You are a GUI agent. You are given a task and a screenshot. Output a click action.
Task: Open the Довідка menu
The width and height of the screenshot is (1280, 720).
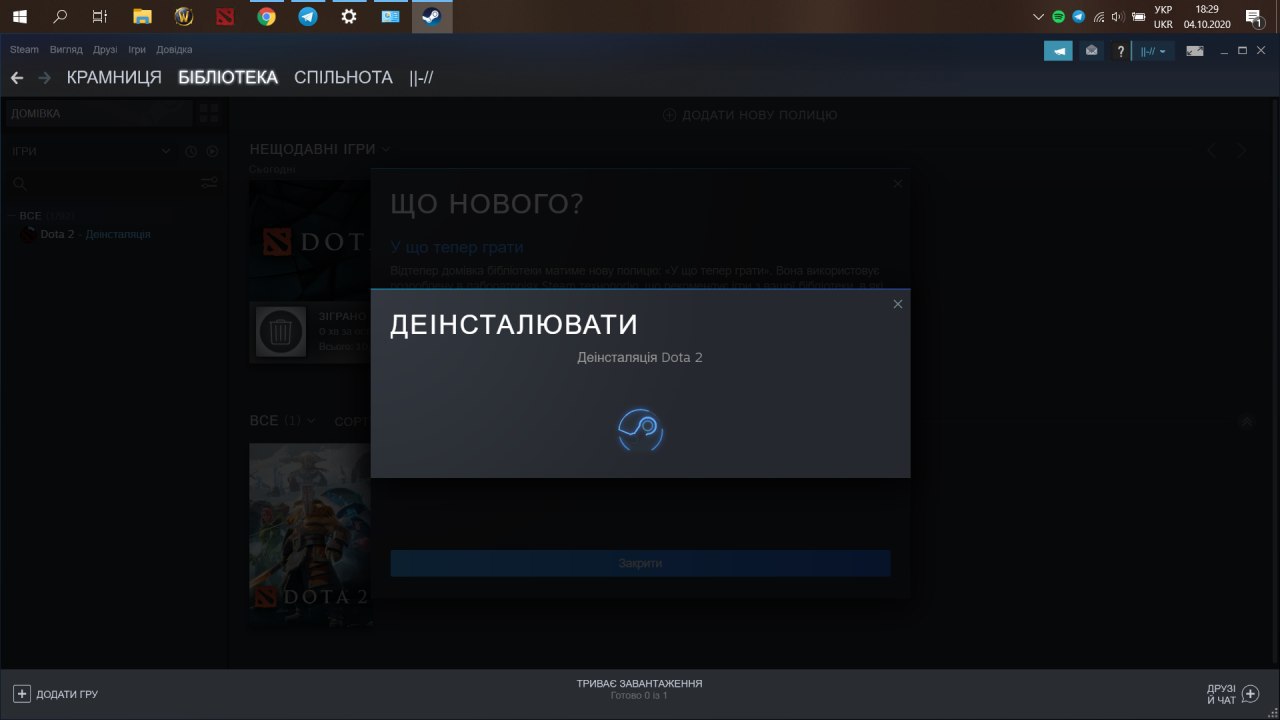pyautogui.click(x=174, y=50)
